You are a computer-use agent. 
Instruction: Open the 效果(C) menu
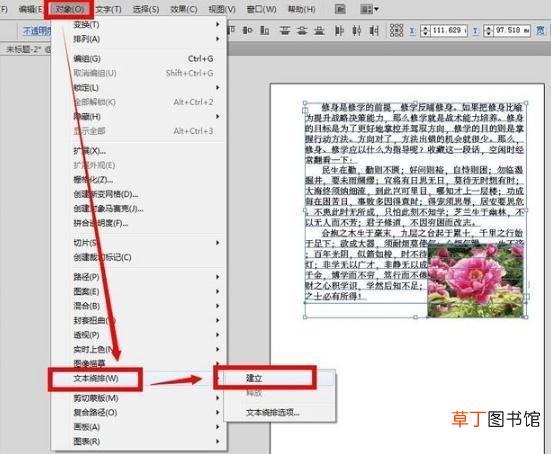click(x=183, y=9)
